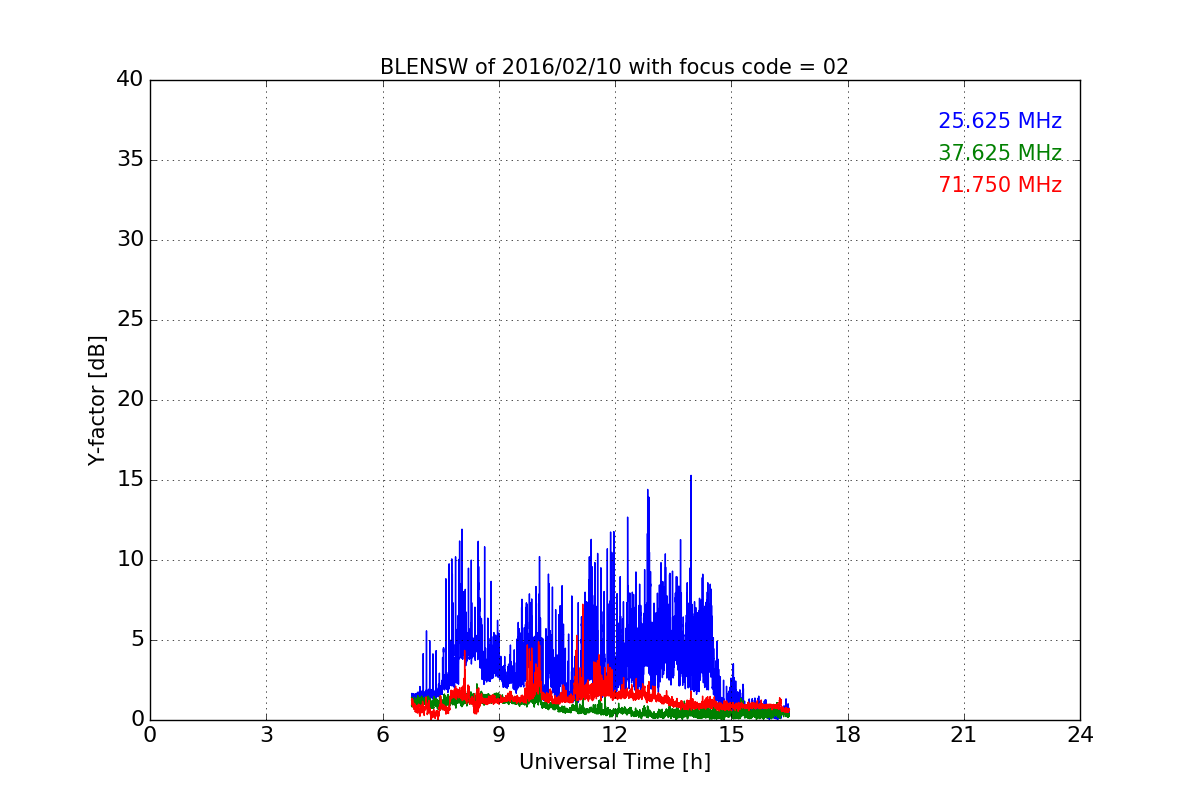Click the x-axis tick label '21'
The width and height of the screenshot is (1200, 800).
pyautogui.click(x=963, y=735)
